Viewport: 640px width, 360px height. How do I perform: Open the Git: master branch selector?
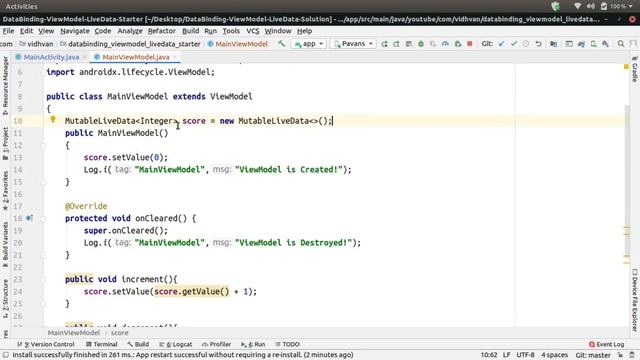[x=593, y=355]
